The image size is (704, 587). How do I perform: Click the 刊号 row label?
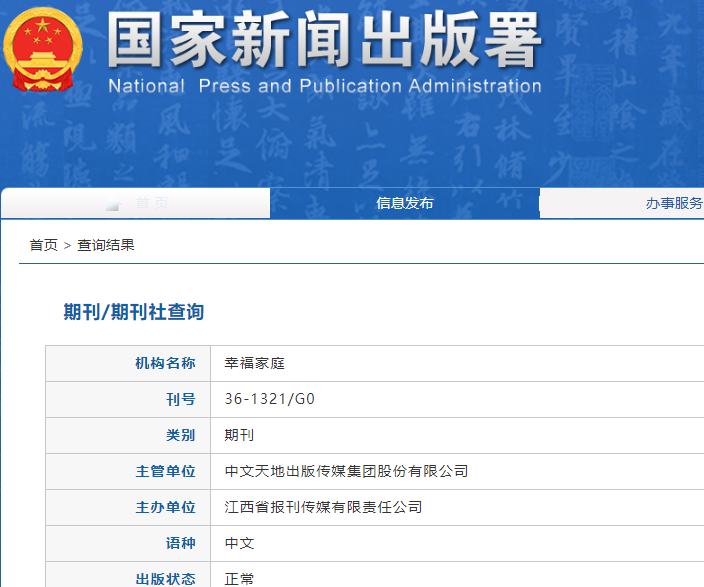[180, 400]
